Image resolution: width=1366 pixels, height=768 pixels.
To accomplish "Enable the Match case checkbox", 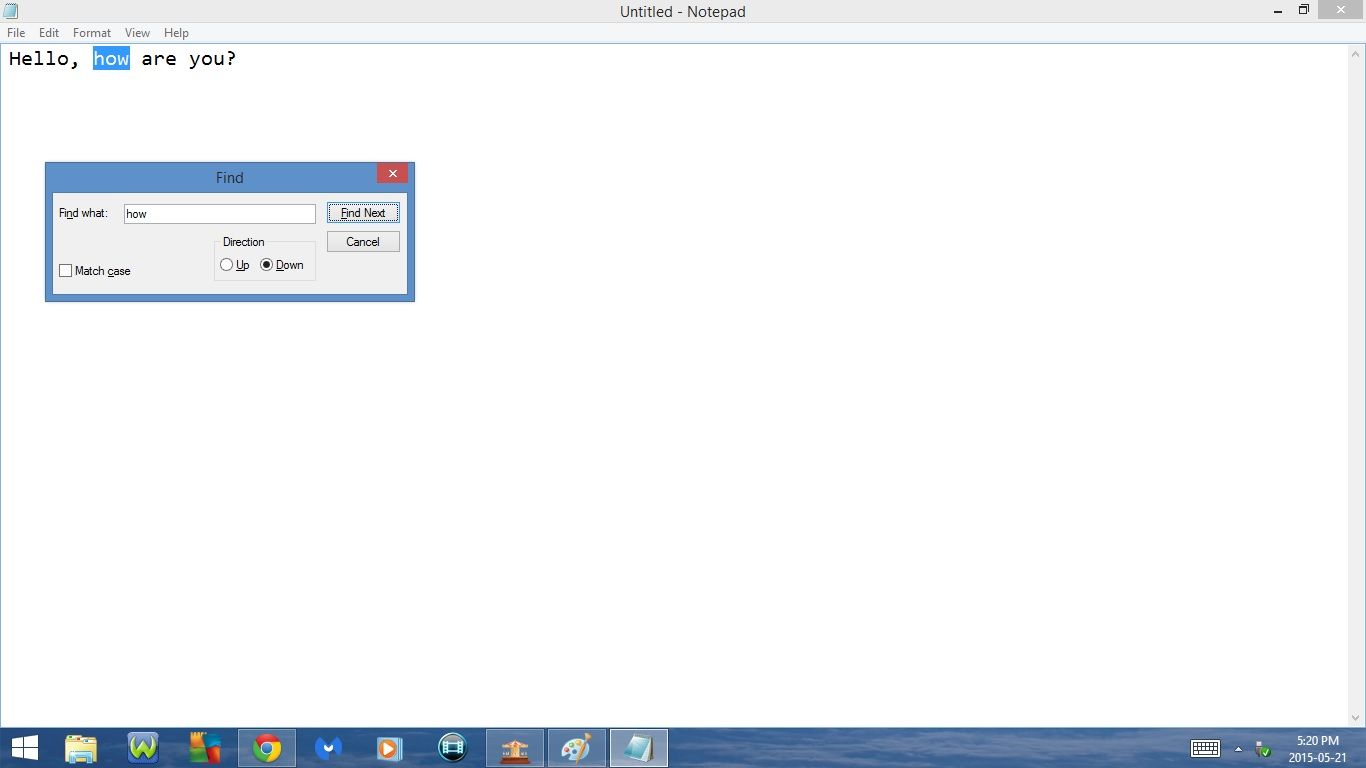I will pos(65,270).
